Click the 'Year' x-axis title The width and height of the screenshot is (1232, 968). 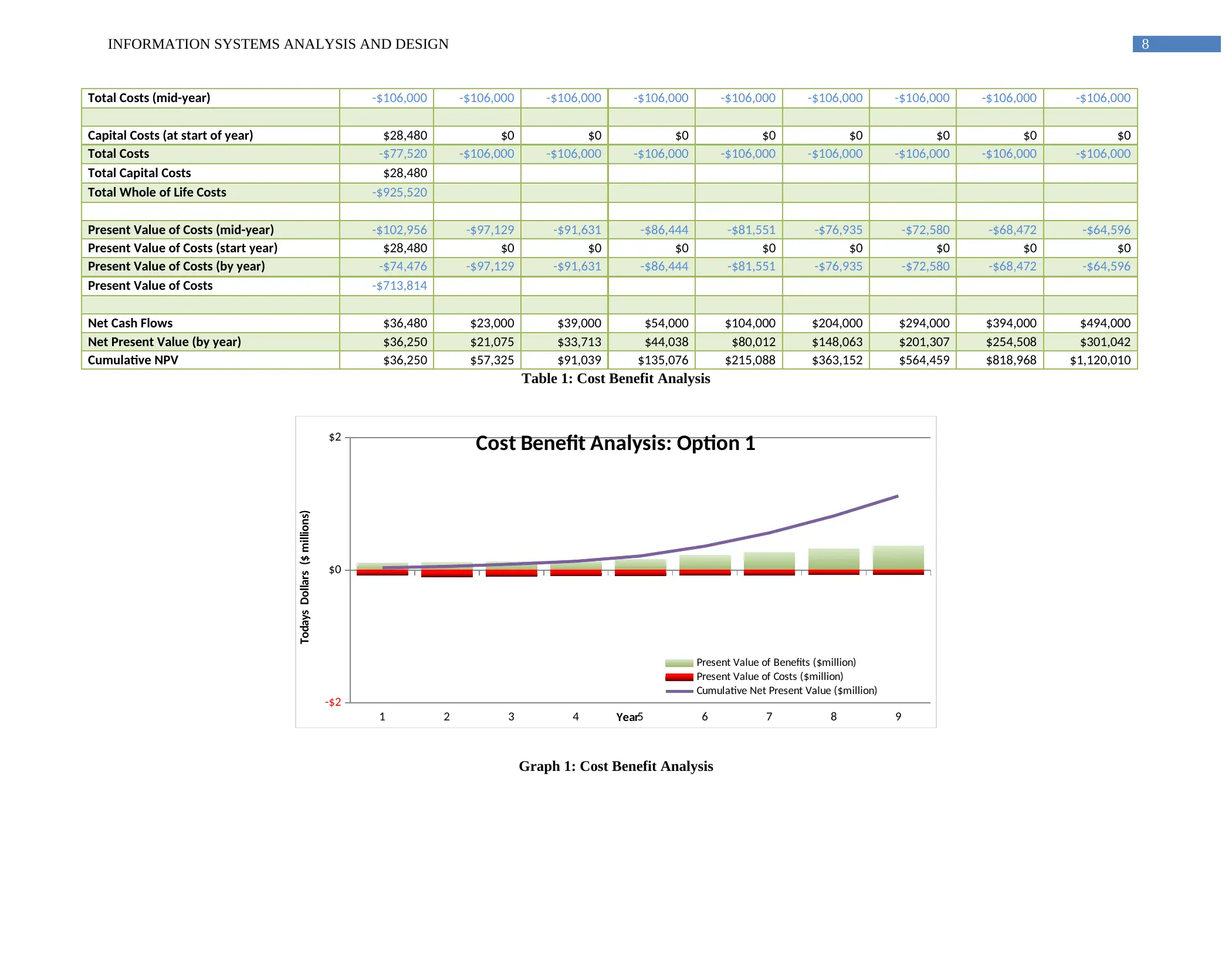coord(627,717)
